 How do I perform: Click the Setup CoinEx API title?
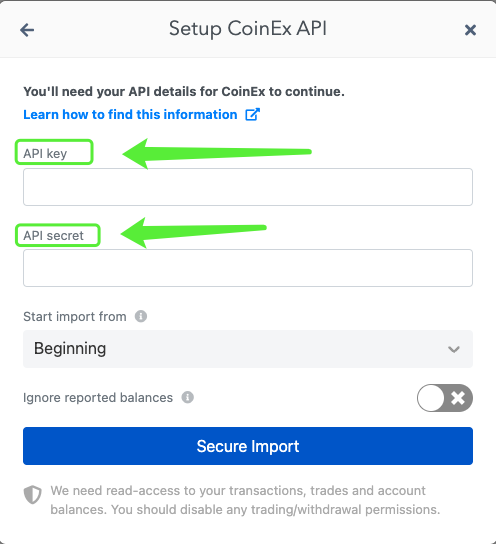[248, 29]
